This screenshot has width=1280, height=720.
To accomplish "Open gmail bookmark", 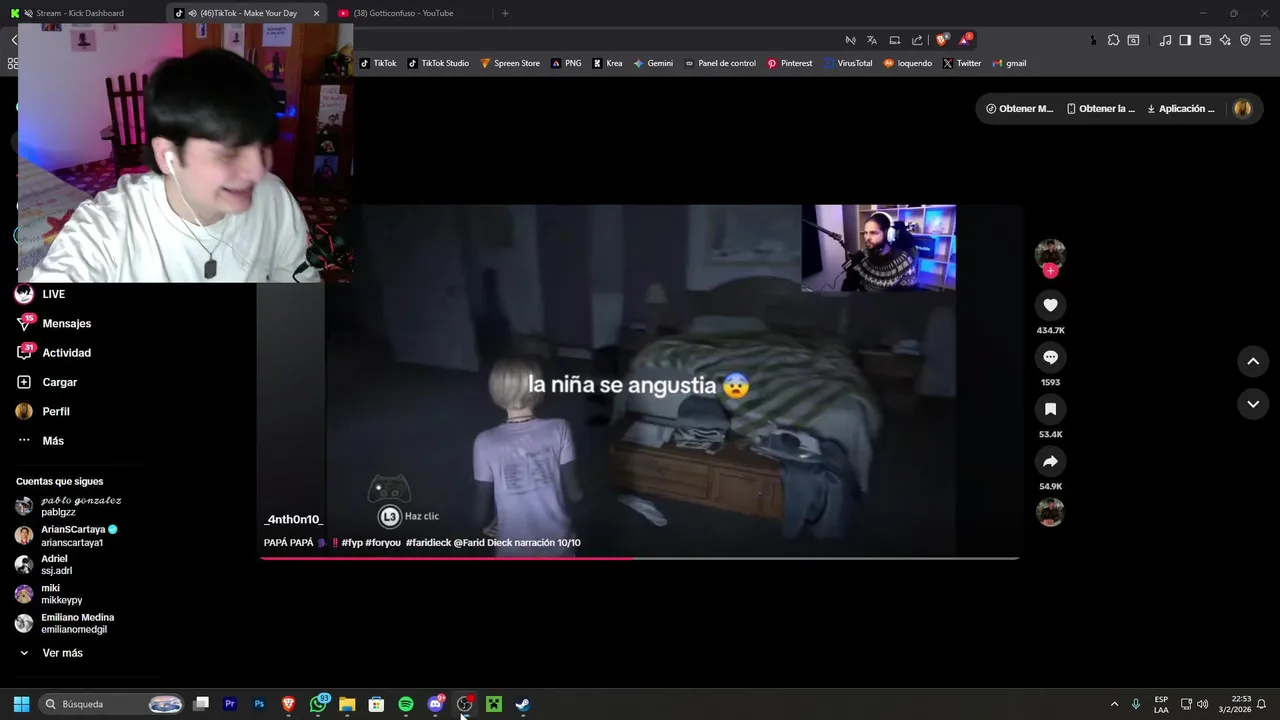I will click(1010, 63).
